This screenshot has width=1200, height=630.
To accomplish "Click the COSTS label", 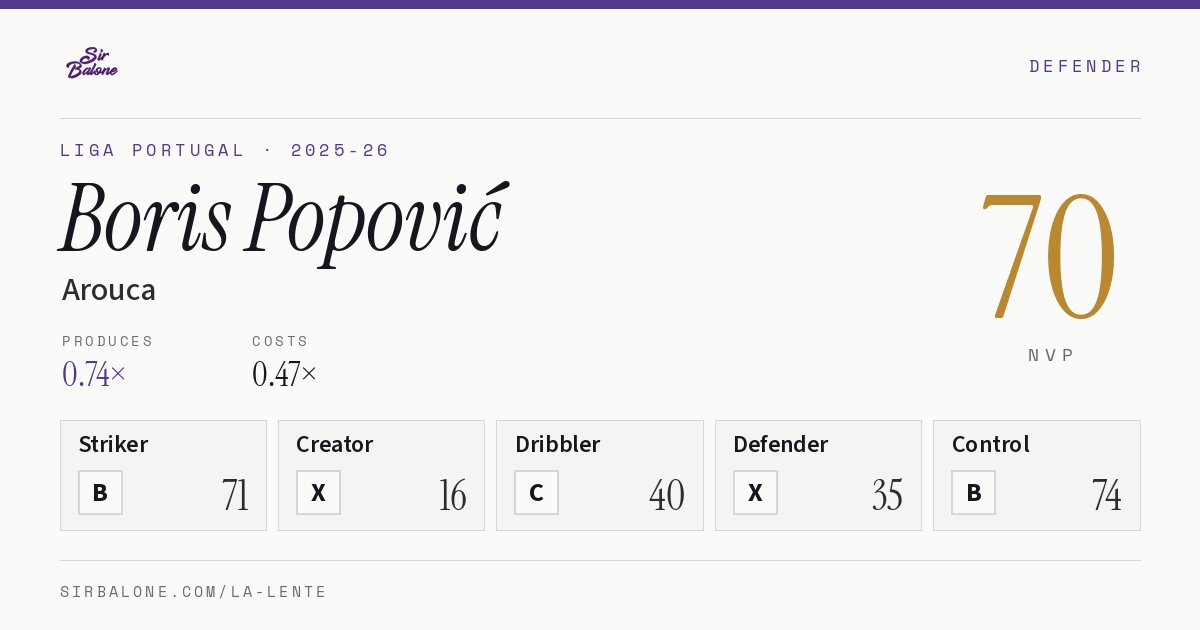I will (x=281, y=341).
